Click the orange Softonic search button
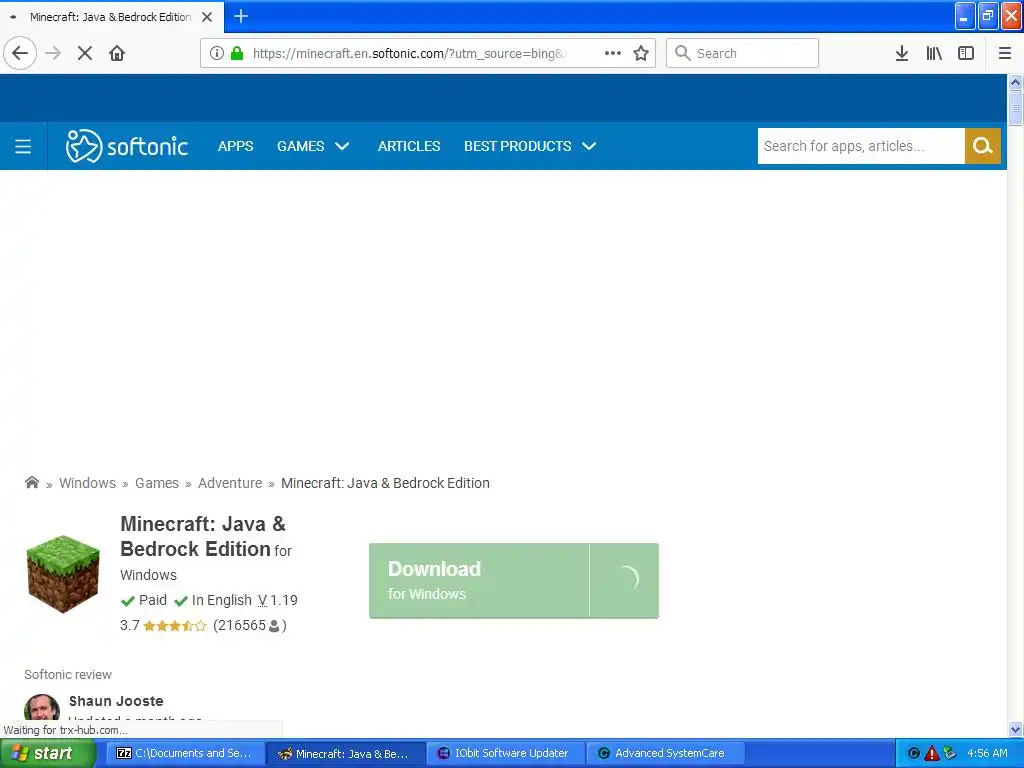The image size is (1024, 768). coord(983,146)
